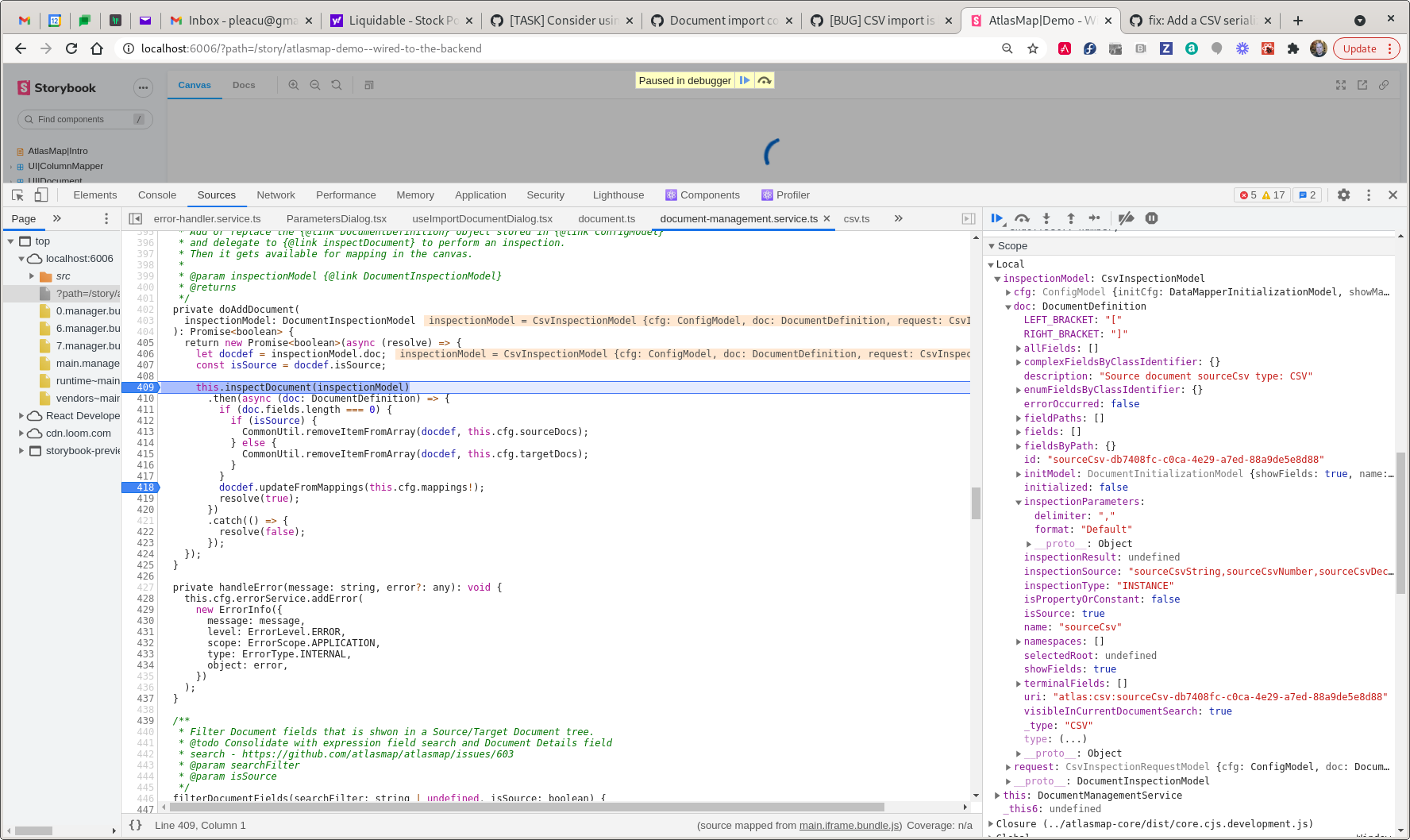Screen dimensions: 1410x840
Task: Resume script execution in the debugger
Action: coord(997,218)
